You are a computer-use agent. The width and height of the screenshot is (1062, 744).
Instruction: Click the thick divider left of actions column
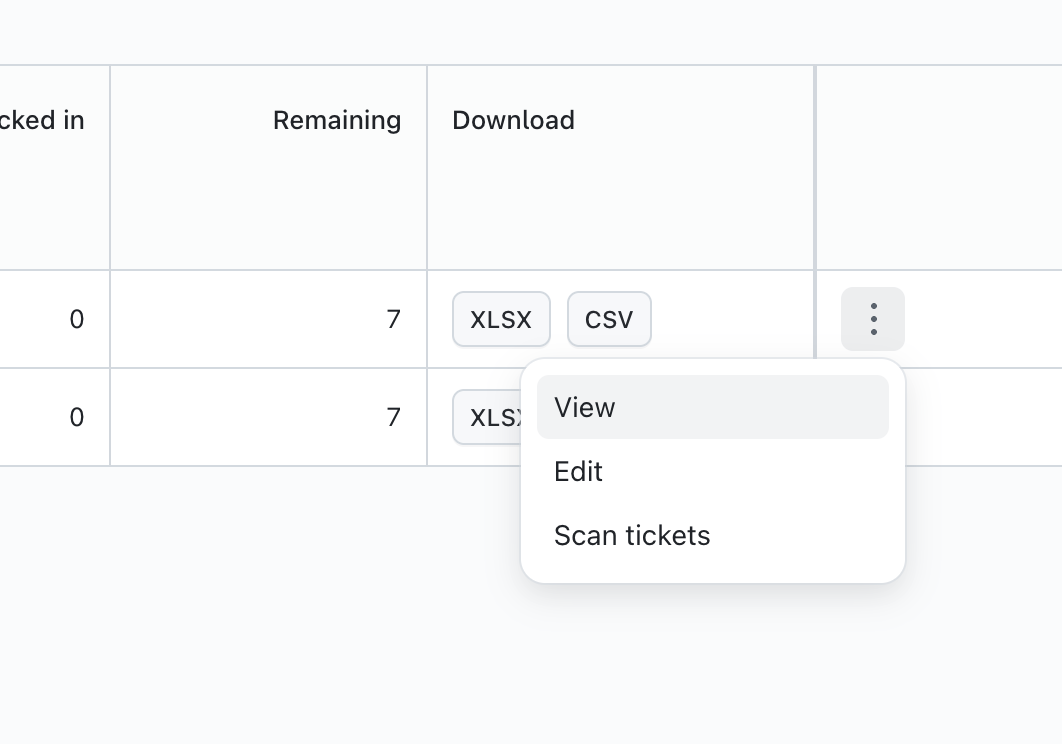(815, 167)
